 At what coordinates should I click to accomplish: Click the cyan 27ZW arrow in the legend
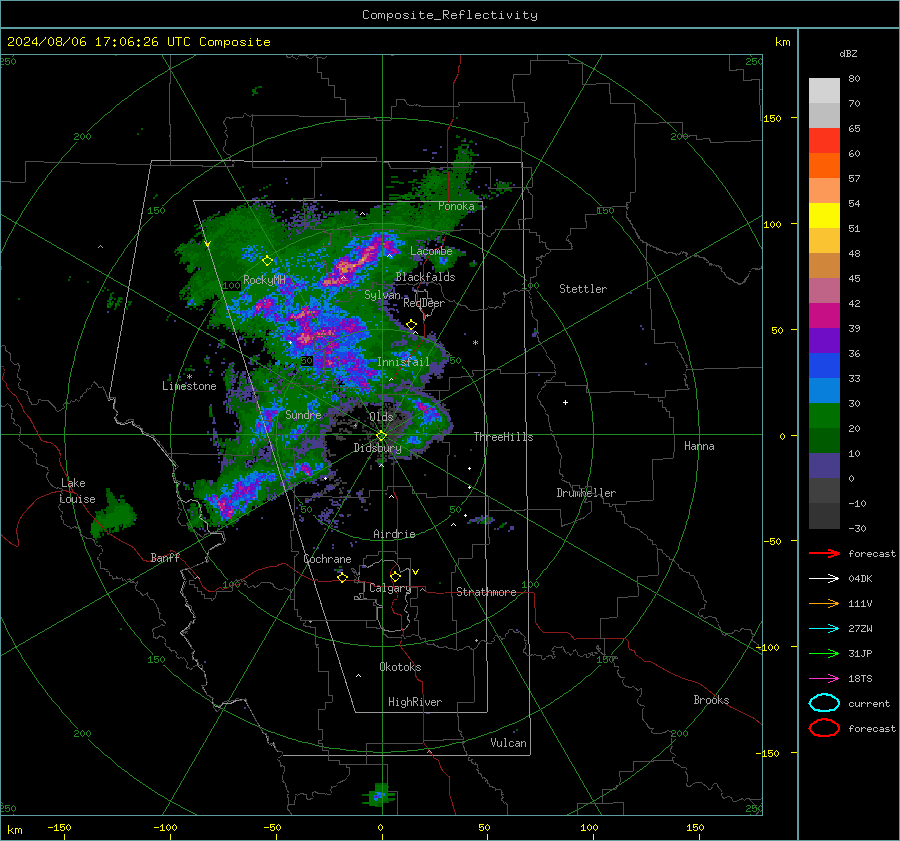click(x=824, y=629)
